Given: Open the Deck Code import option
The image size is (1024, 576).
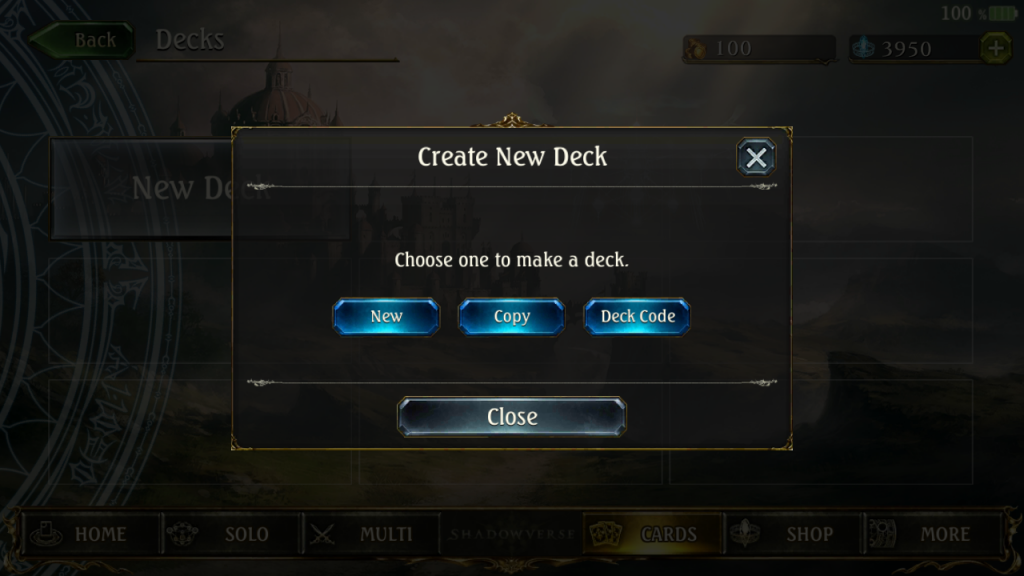Looking at the screenshot, I should [x=637, y=317].
